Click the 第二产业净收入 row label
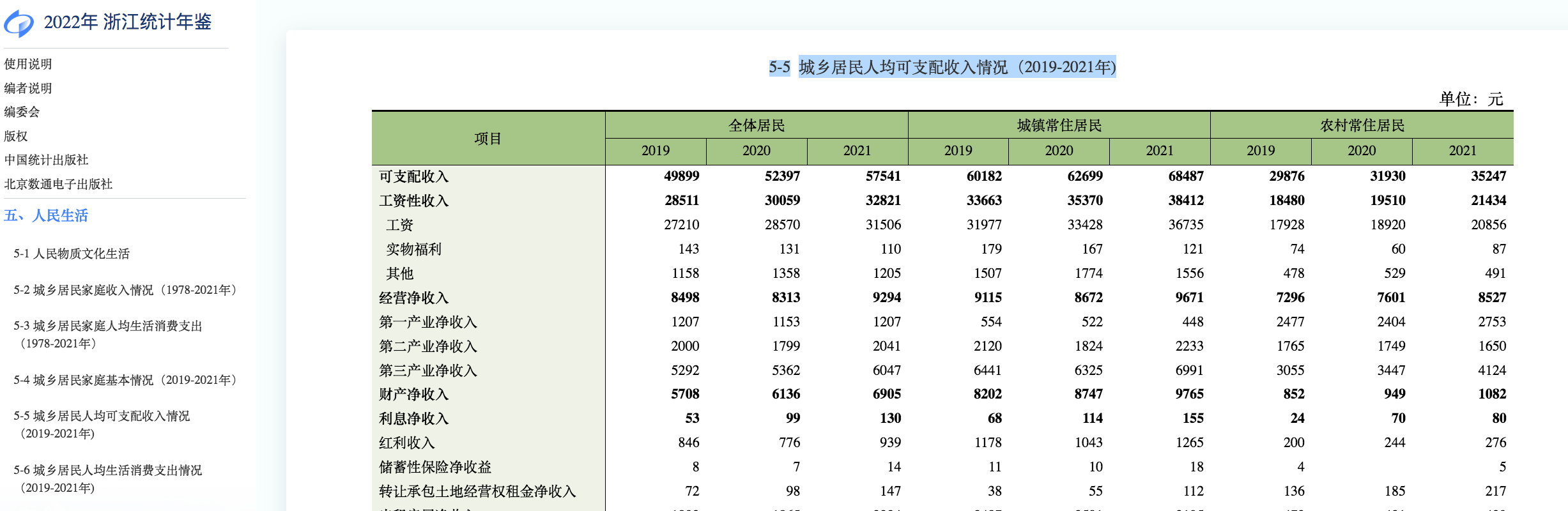Screen dimensions: 1568x511 pyautogui.click(x=428, y=346)
